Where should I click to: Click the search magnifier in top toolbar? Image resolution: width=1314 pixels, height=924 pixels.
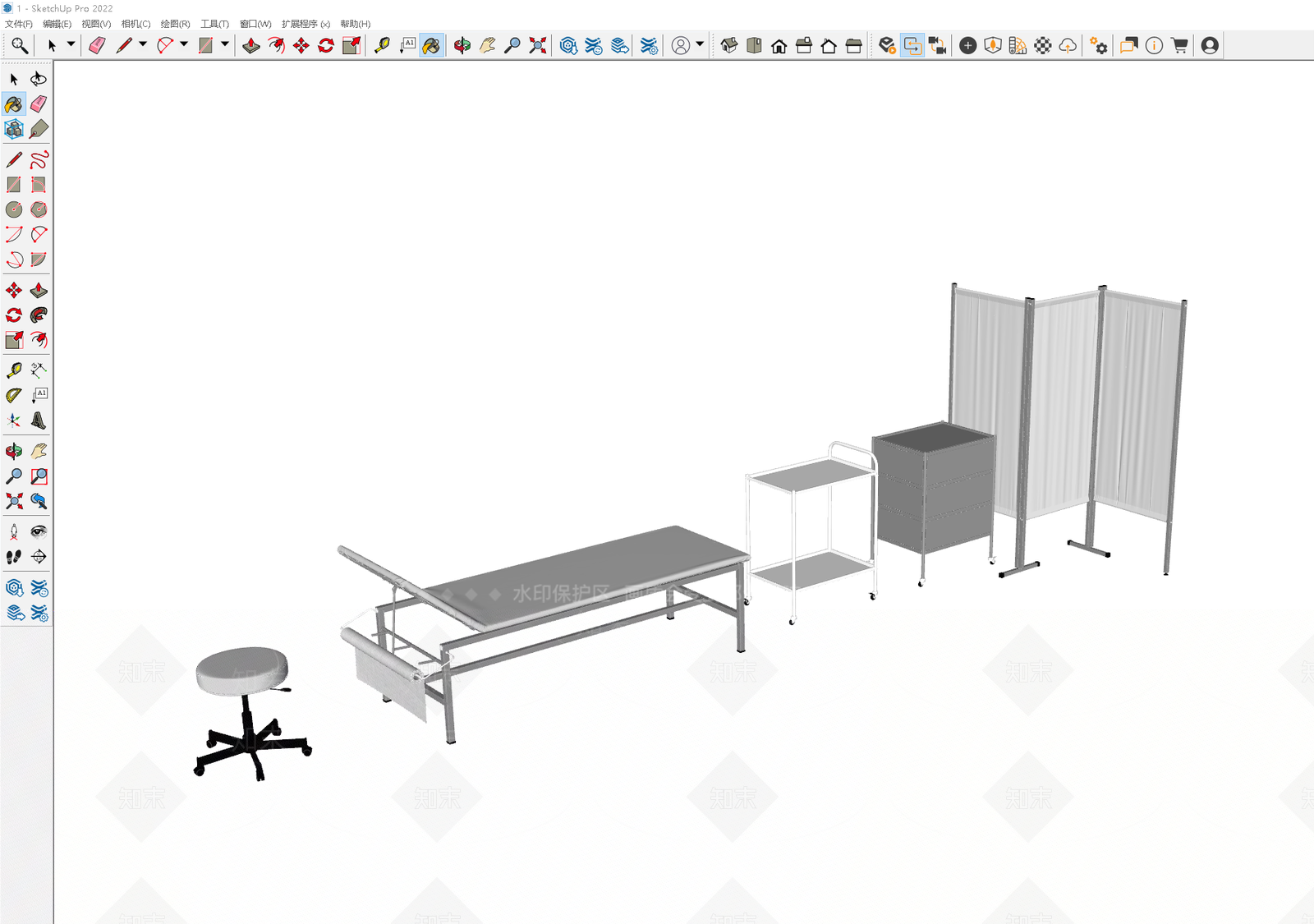coord(19,45)
